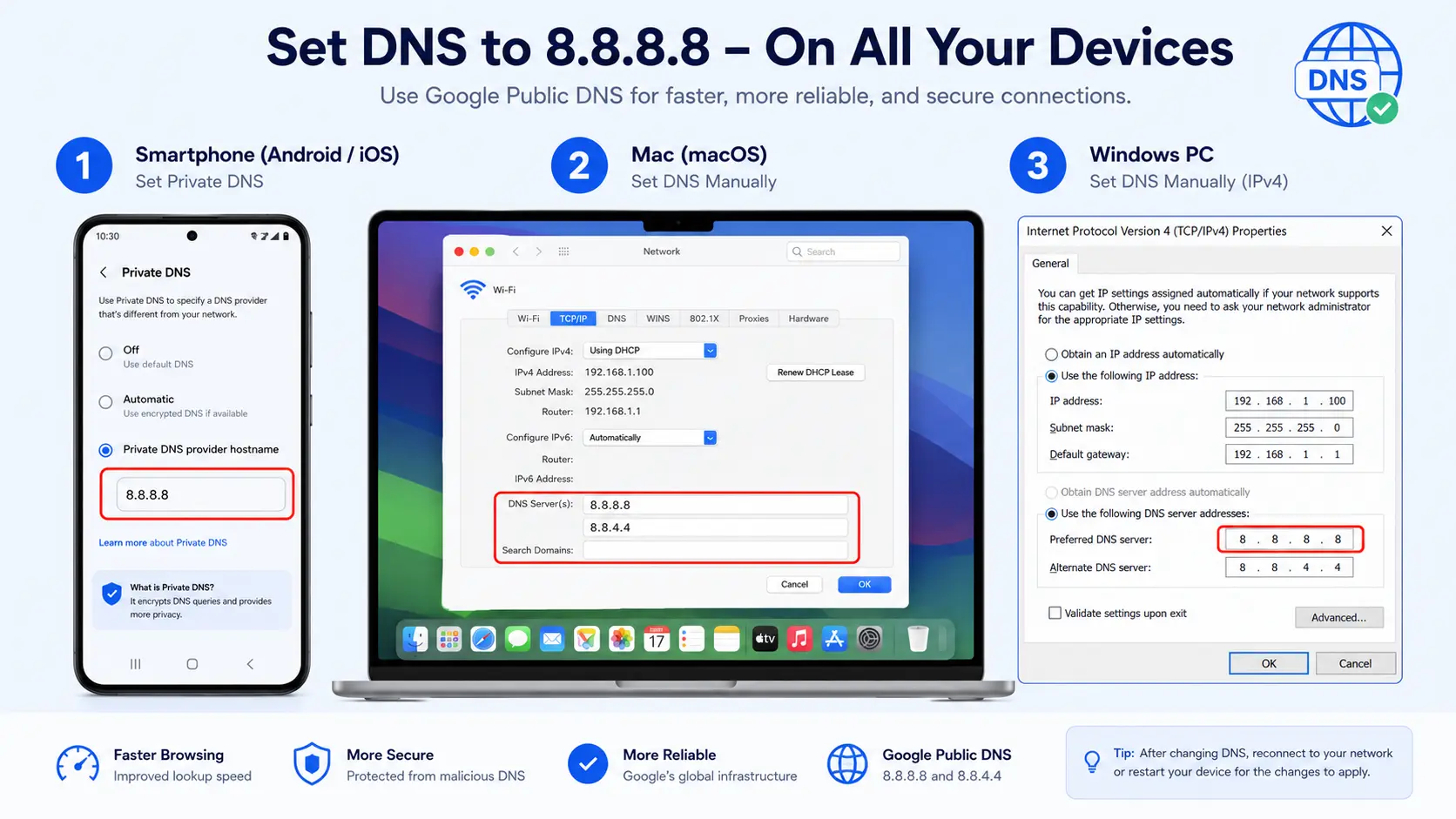Screen dimensions: 1456x819
Task: Click the IP address field in Windows dialog
Action: point(1290,401)
